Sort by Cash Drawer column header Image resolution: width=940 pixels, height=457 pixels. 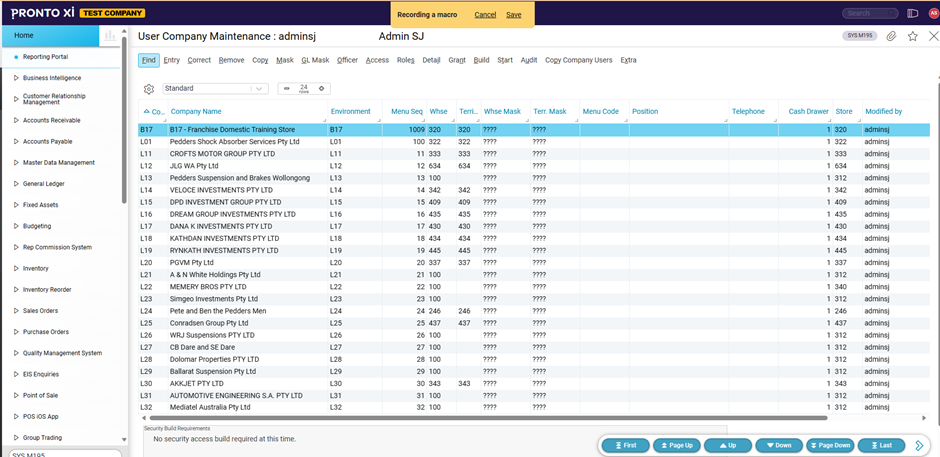(x=809, y=112)
